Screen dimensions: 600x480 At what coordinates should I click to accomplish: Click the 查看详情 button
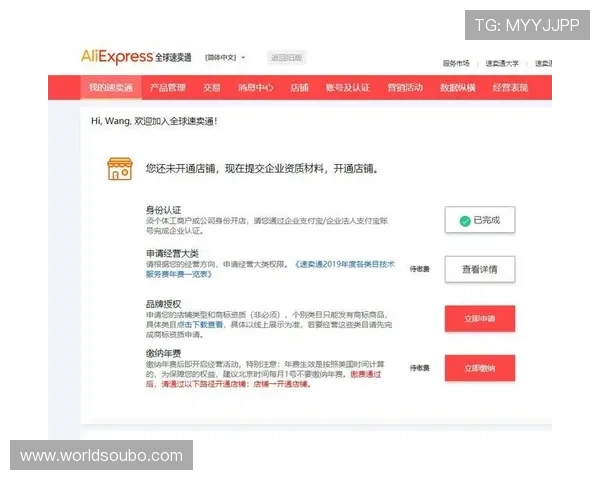click(480, 269)
